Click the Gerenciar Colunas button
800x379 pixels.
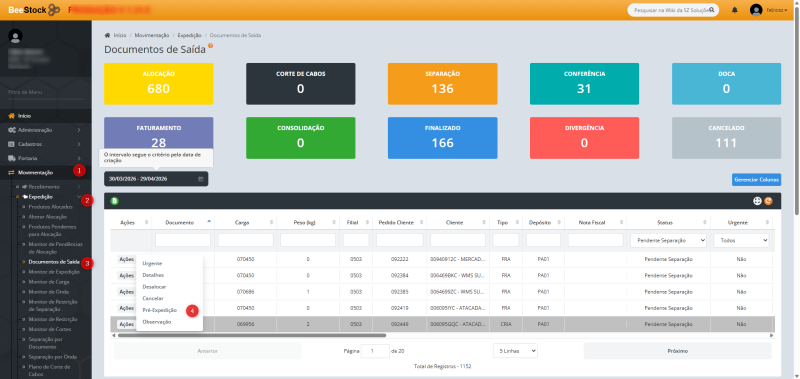click(x=756, y=180)
